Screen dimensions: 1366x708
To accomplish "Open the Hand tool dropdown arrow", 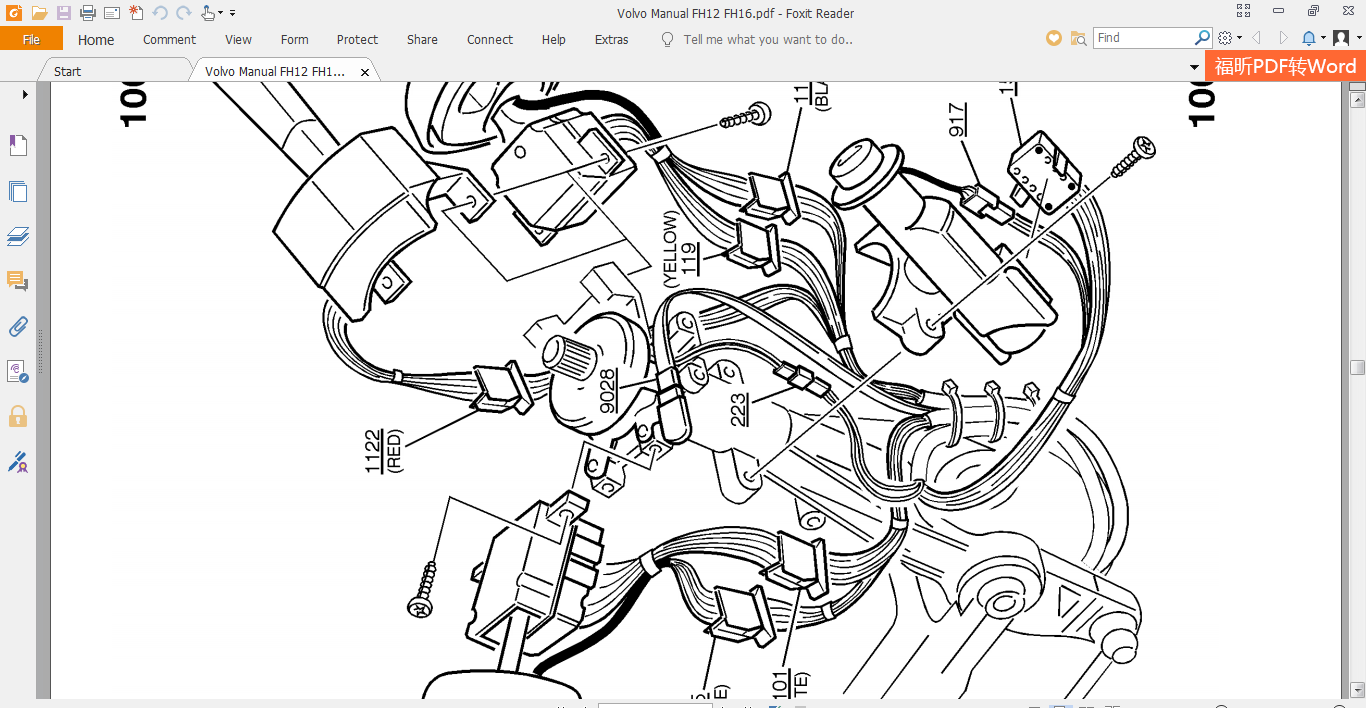I will [221, 14].
